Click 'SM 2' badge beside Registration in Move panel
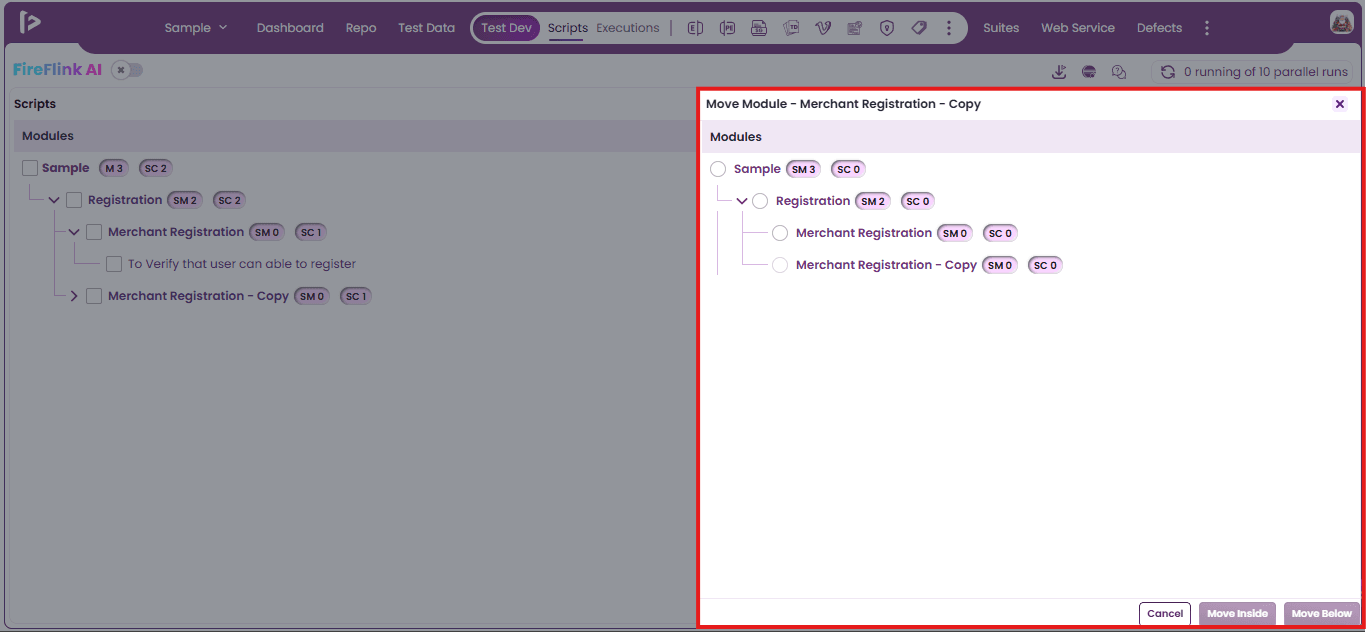The height and width of the screenshot is (632, 1366). click(x=873, y=201)
